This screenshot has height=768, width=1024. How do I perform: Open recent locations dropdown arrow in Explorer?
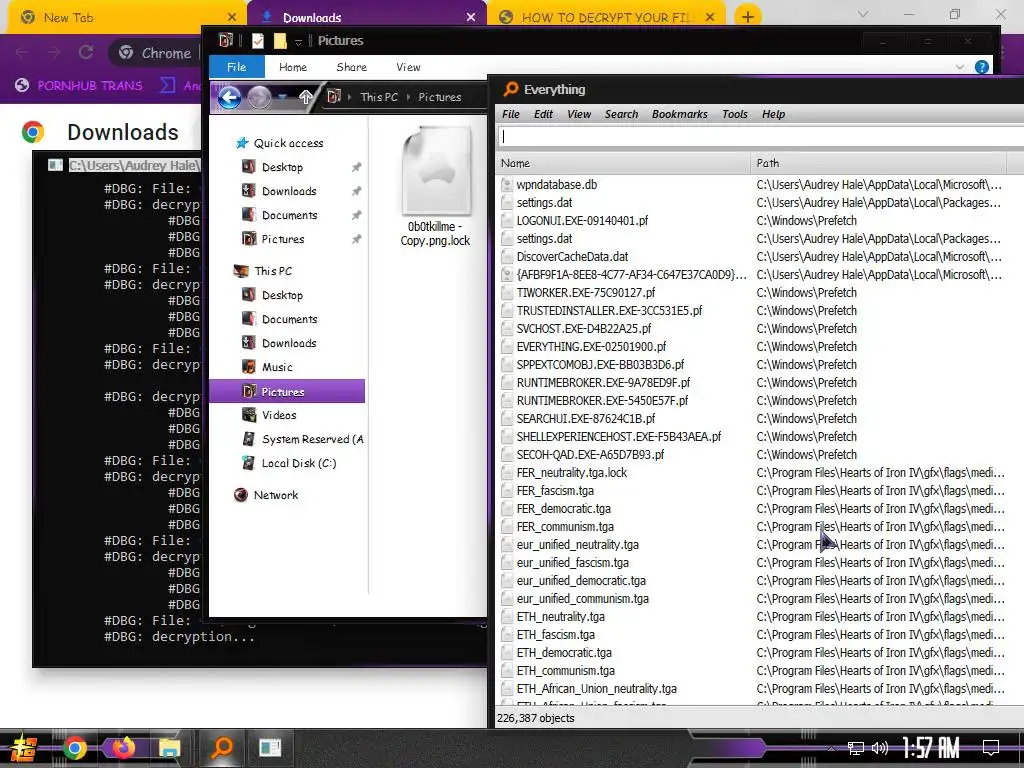pyautogui.click(x=282, y=97)
